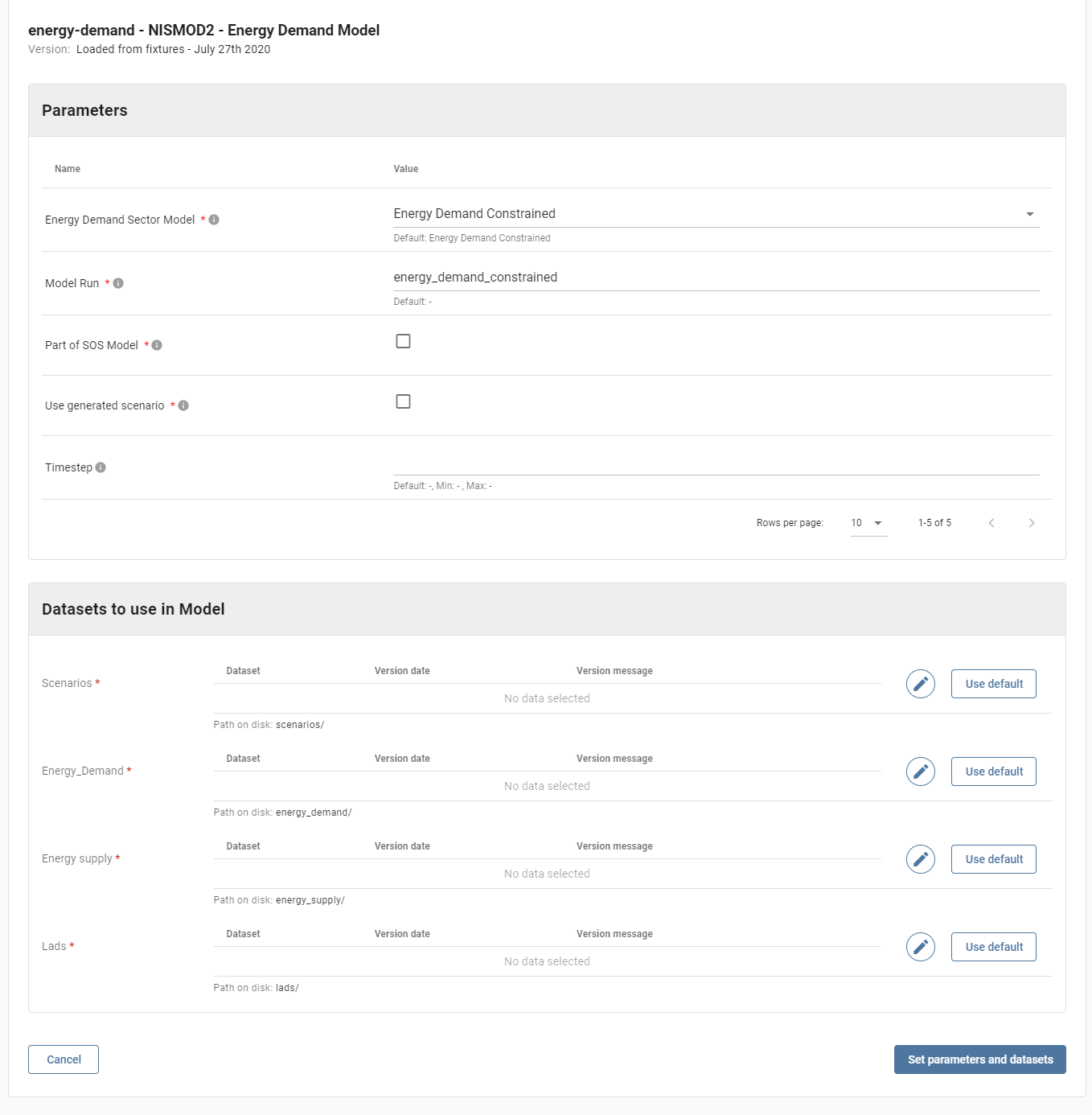1092x1115 pixels.
Task: Select the edit pencil for Energy supply dataset
Action: [x=920, y=858]
